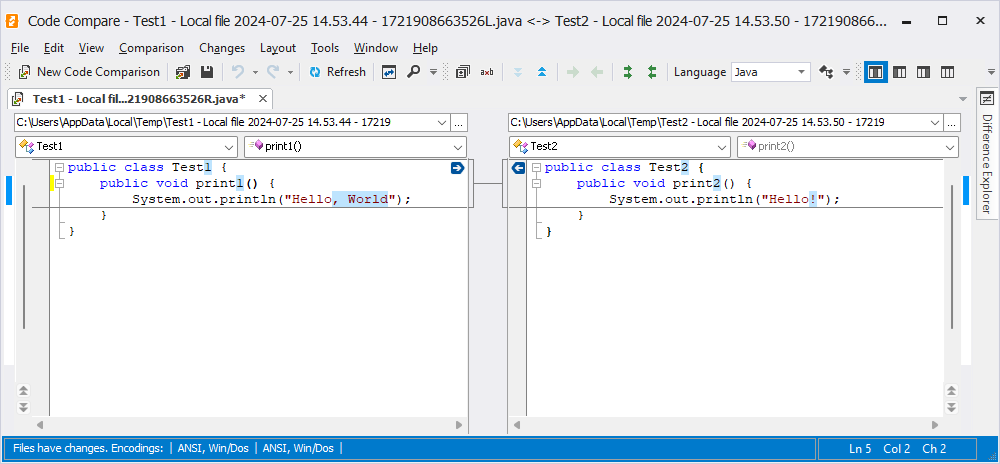The height and width of the screenshot is (464, 1000).
Task: Click the copy-all-to-right green icon
Action: pos(628,72)
